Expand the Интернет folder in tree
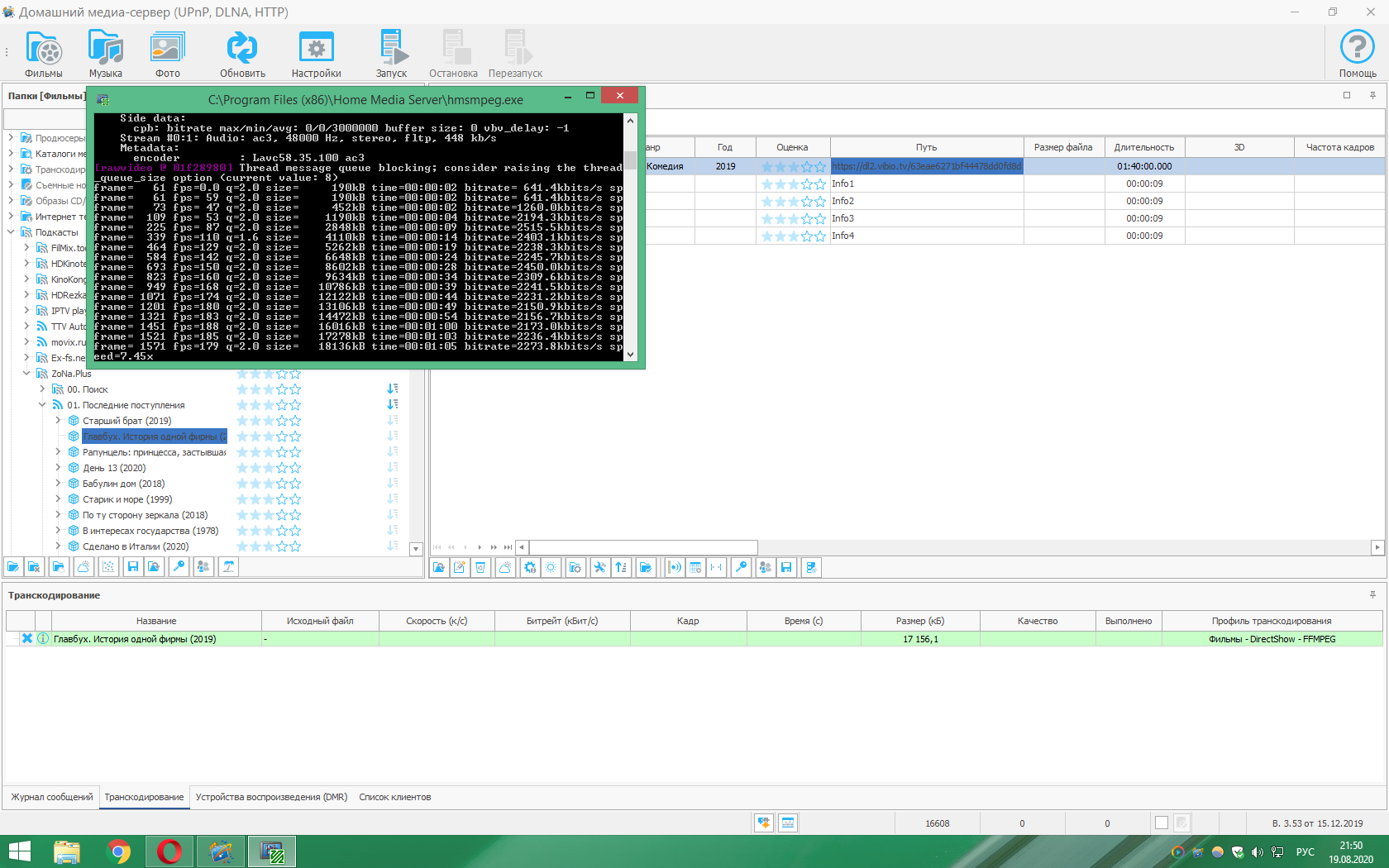The image size is (1389, 868). coord(11,217)
